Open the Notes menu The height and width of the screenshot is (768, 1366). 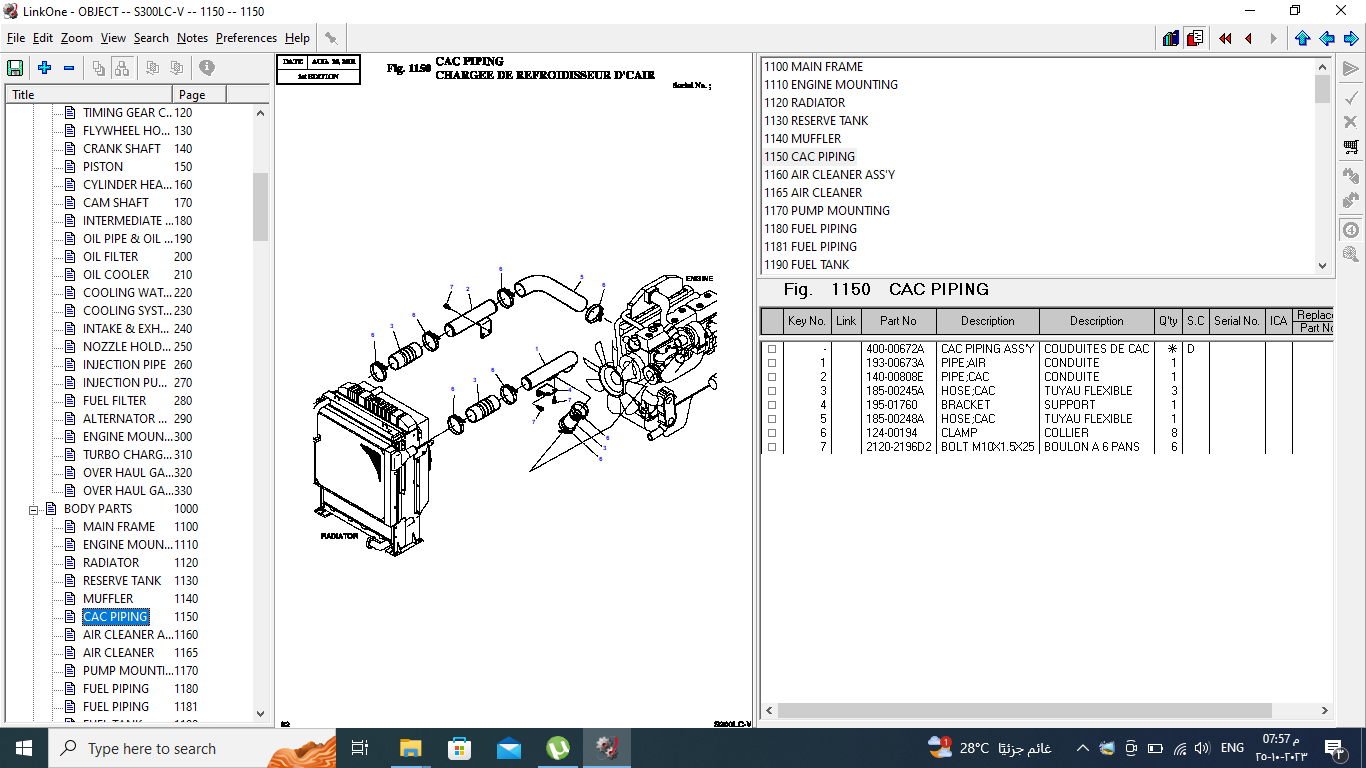(192, 38)
